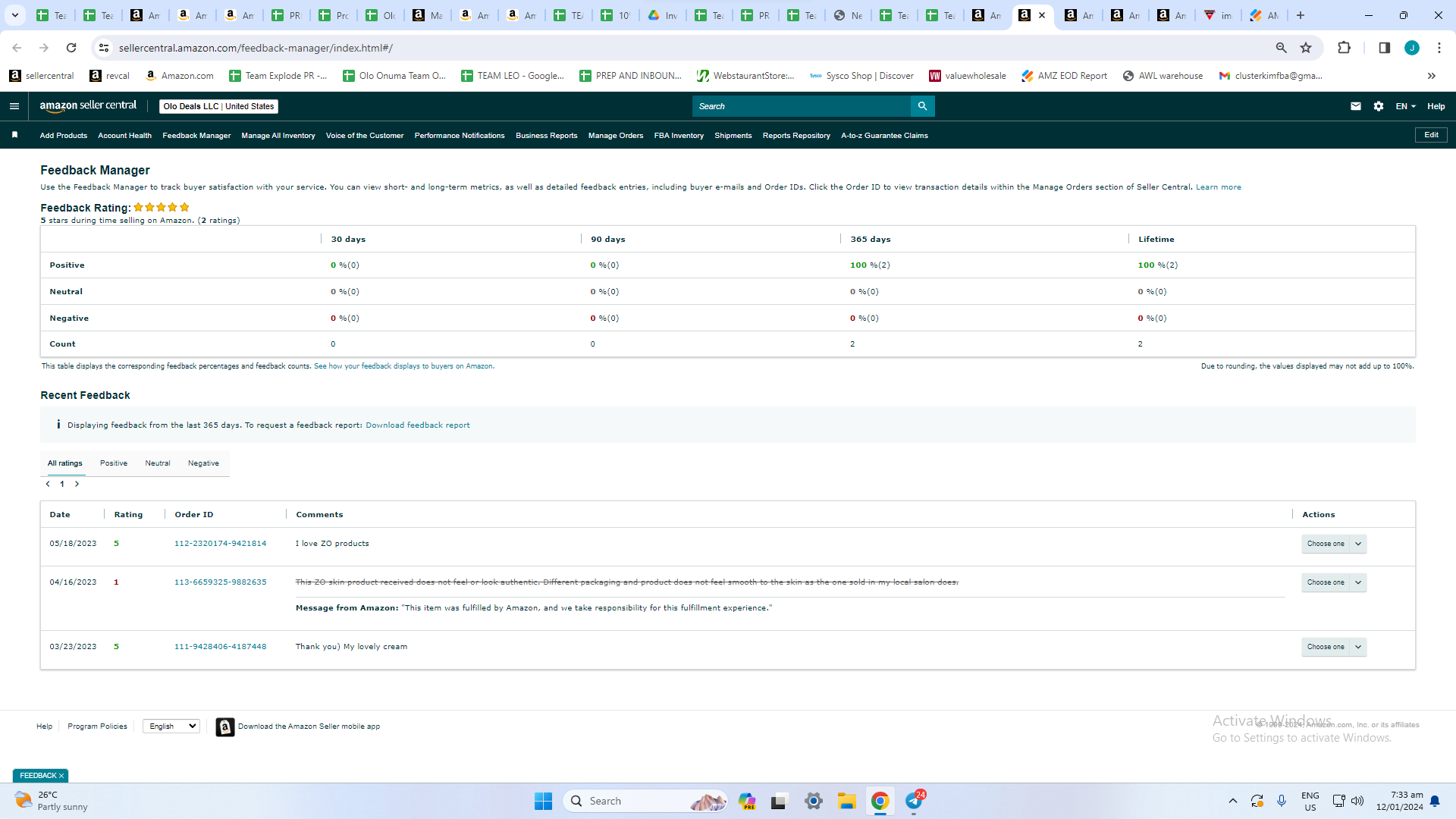The width and height of the screenshot is (1456, 819).
Task: Open order 113-6659325-9882635
Action: [221, 582]
